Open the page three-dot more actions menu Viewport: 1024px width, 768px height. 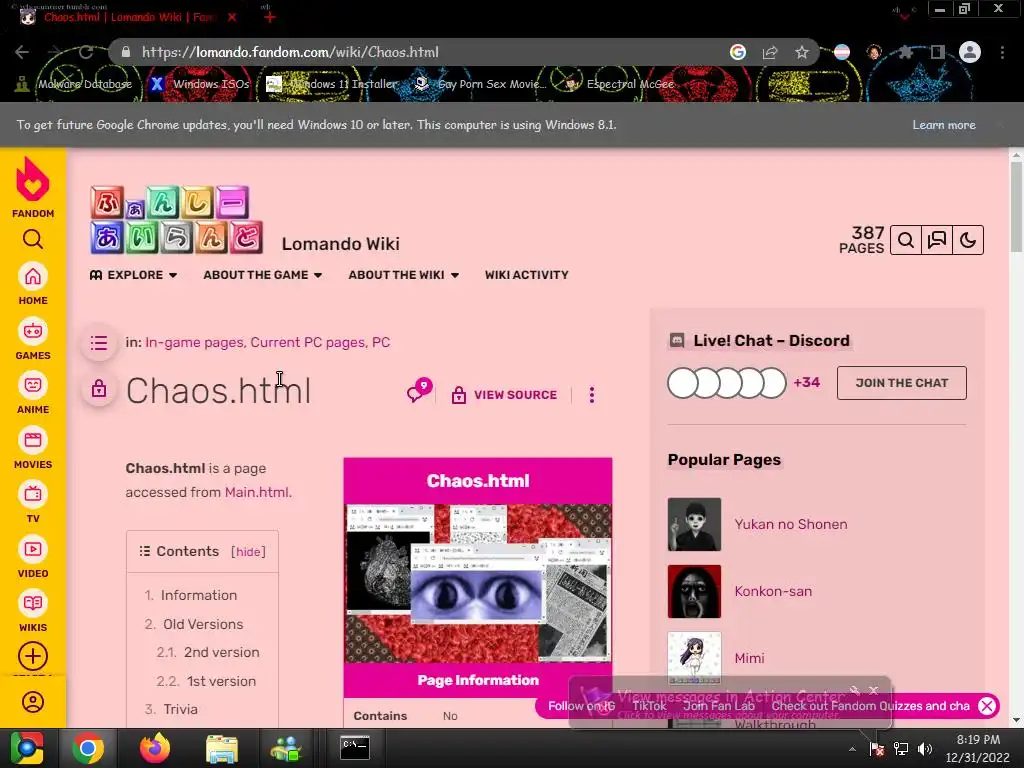(x=592, y=394)
